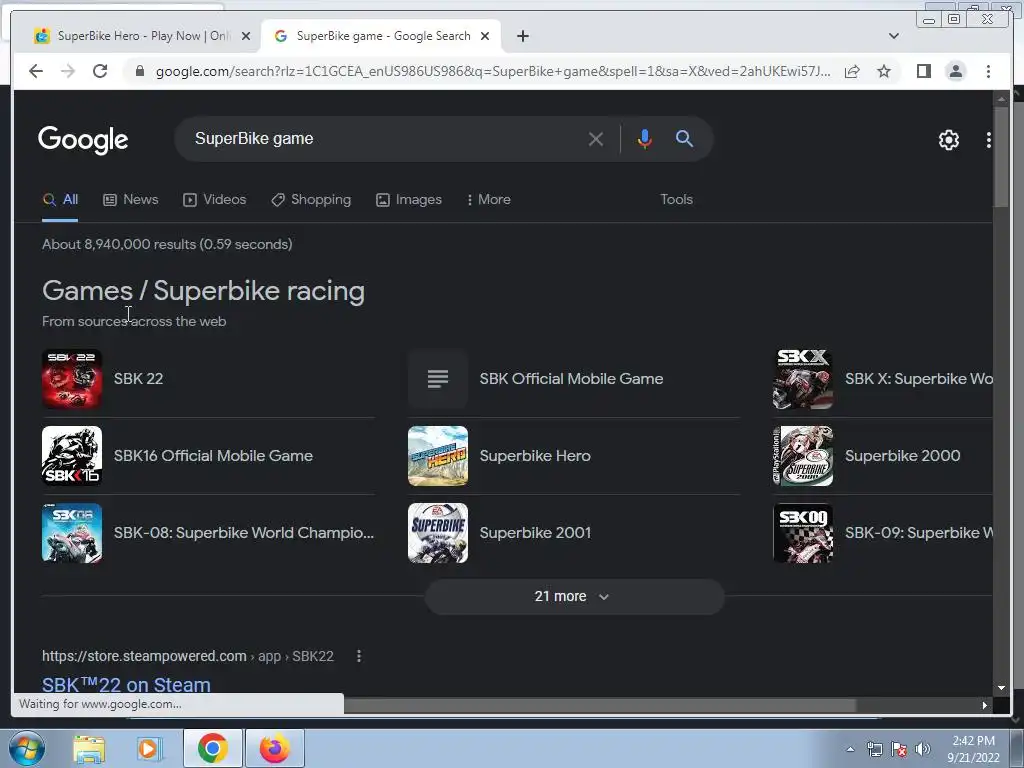Open the Chrome profile avatar
The width and height of the screenshot is (1024, 768).
(955, 71)
